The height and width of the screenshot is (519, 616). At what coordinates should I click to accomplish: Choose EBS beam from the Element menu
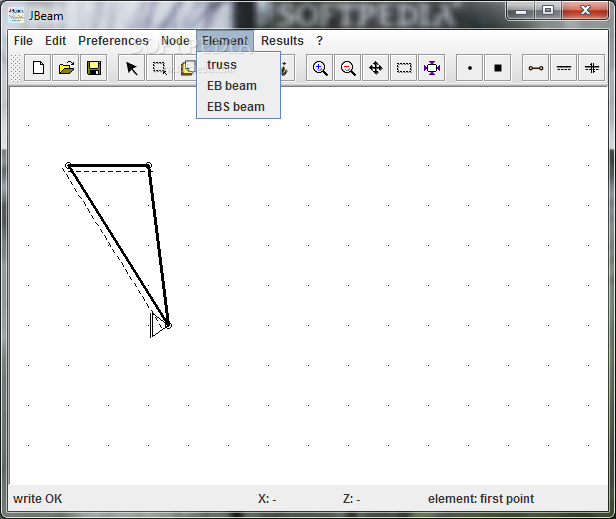238,106
